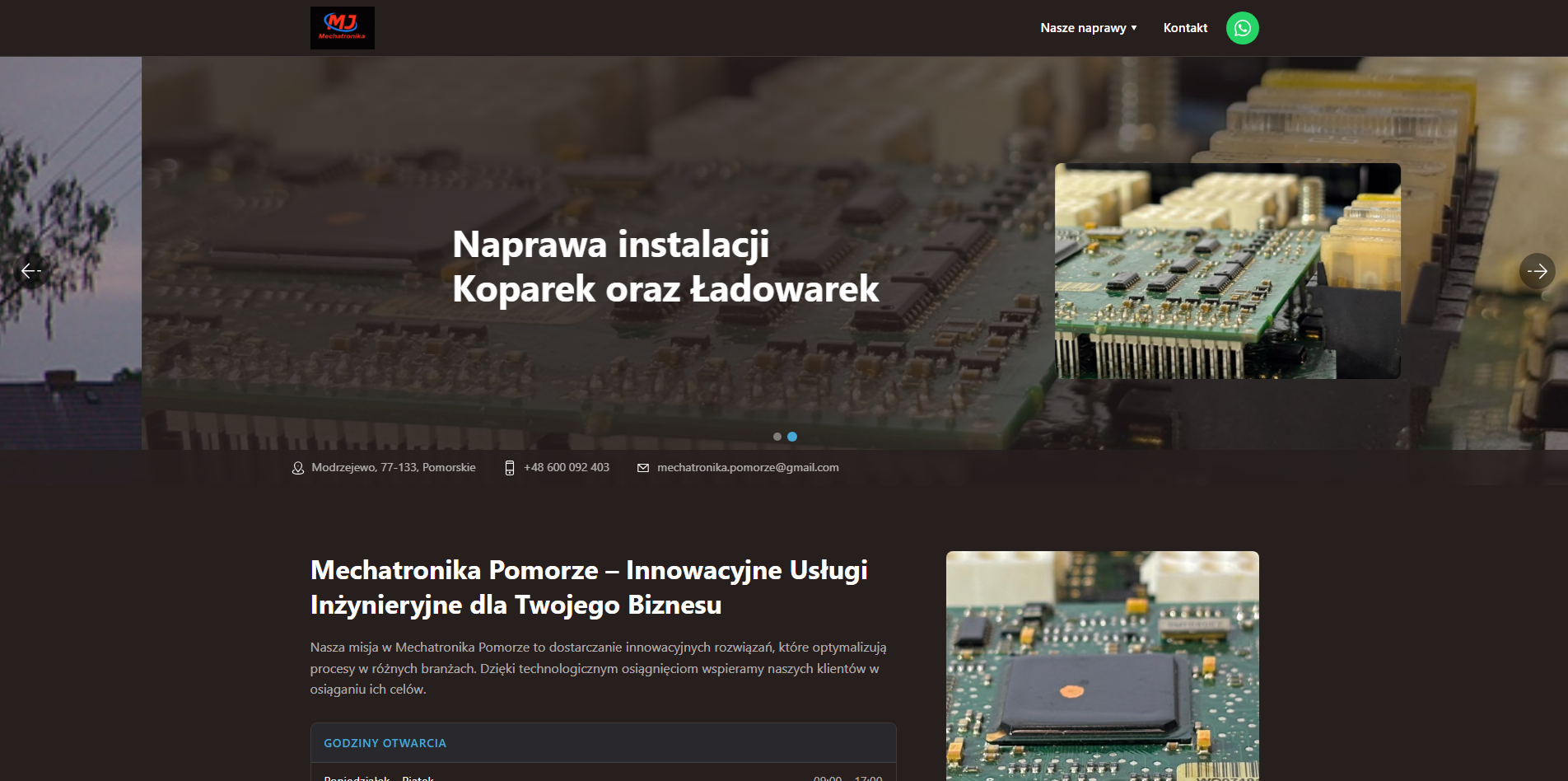Viewport: 1568px width, 781px height.
Task: Open the Kontakt menu item
Action: [1185, 28]
